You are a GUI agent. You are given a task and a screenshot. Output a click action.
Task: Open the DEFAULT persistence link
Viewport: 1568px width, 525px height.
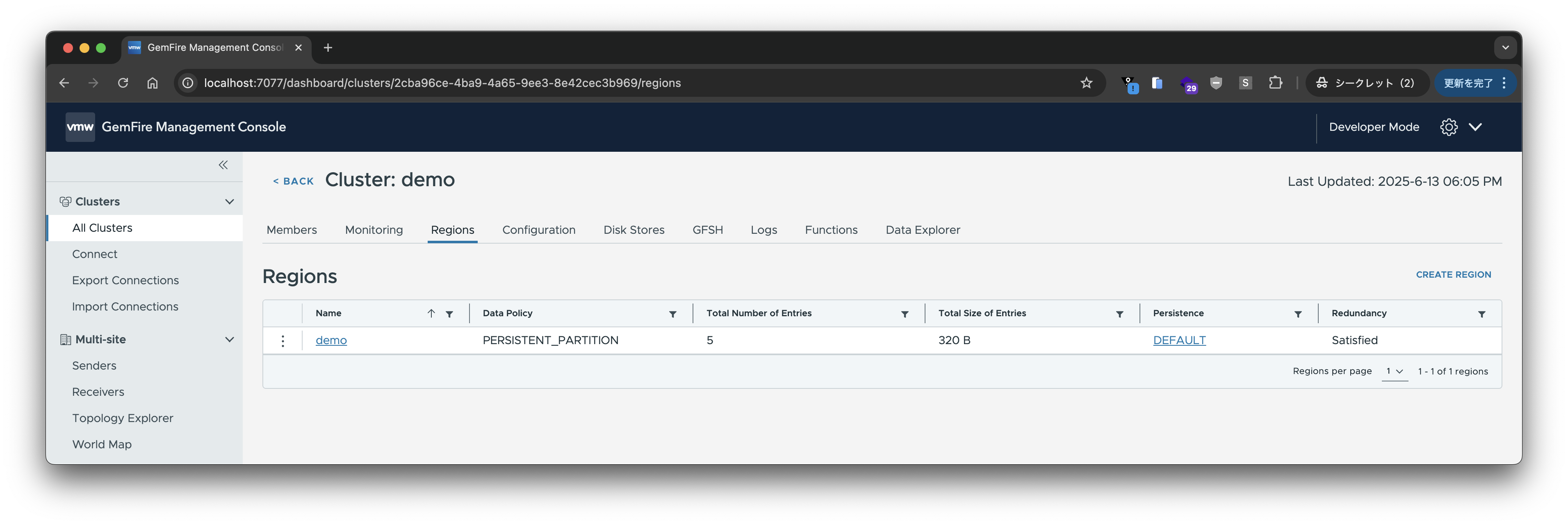tap(1179, 340)
